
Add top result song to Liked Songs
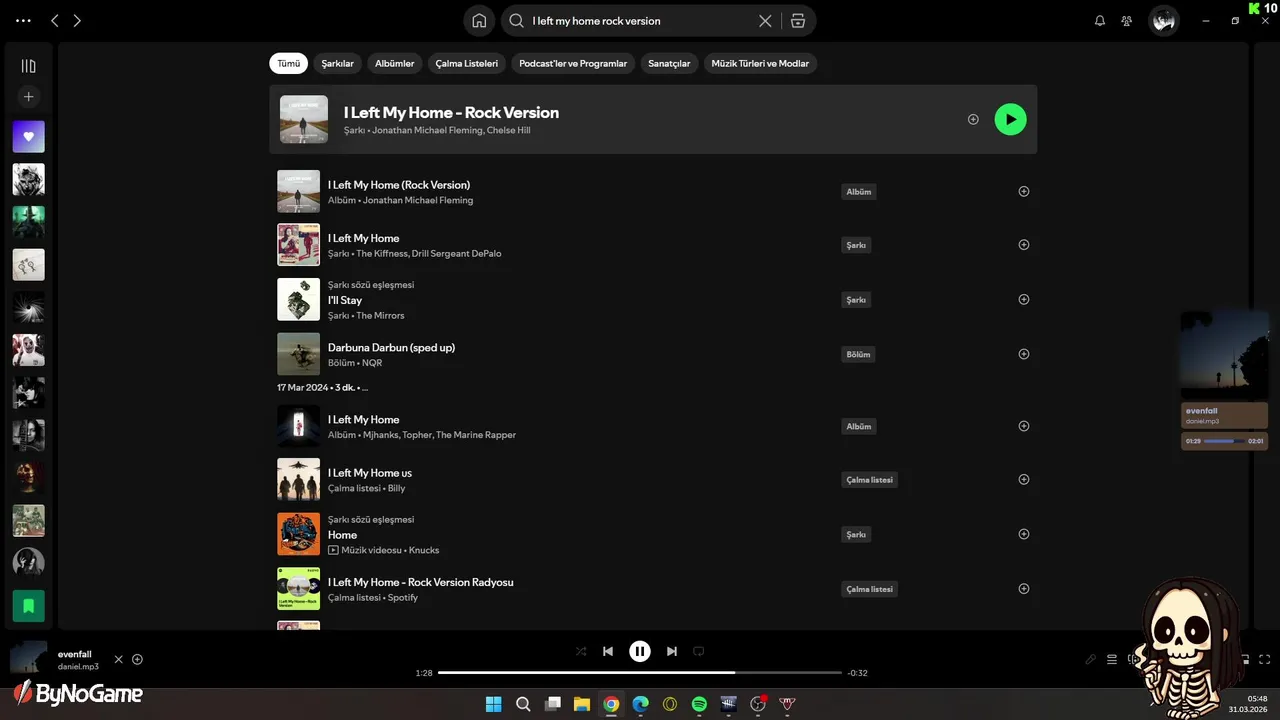coord(973,119)
